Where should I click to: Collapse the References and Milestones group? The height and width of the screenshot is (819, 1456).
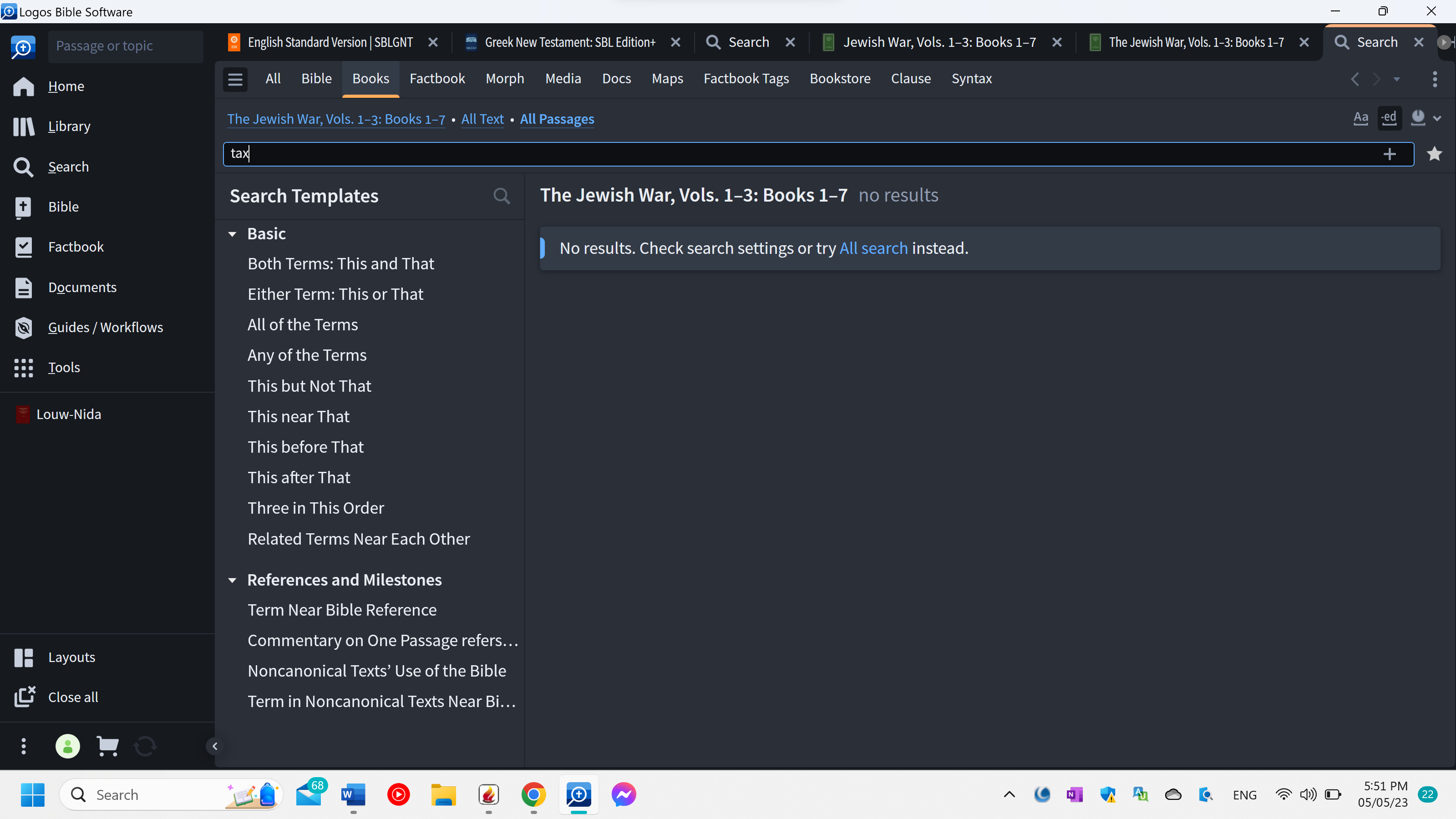pos(232,581)
